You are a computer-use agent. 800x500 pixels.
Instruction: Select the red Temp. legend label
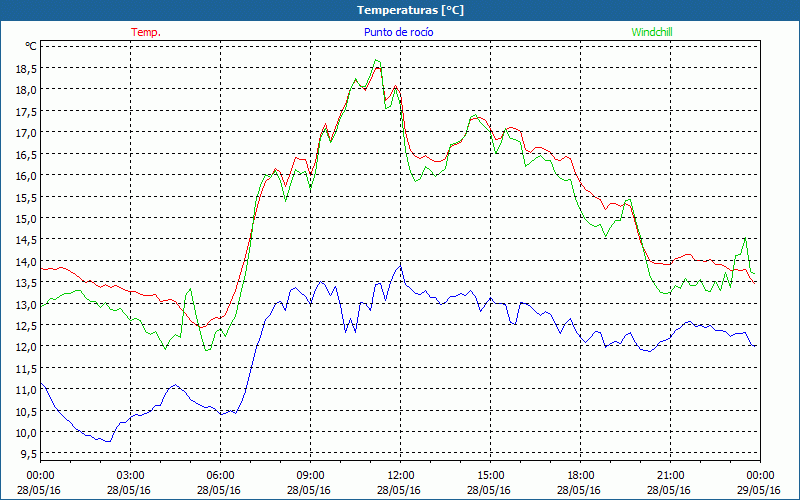coord(146,32)
